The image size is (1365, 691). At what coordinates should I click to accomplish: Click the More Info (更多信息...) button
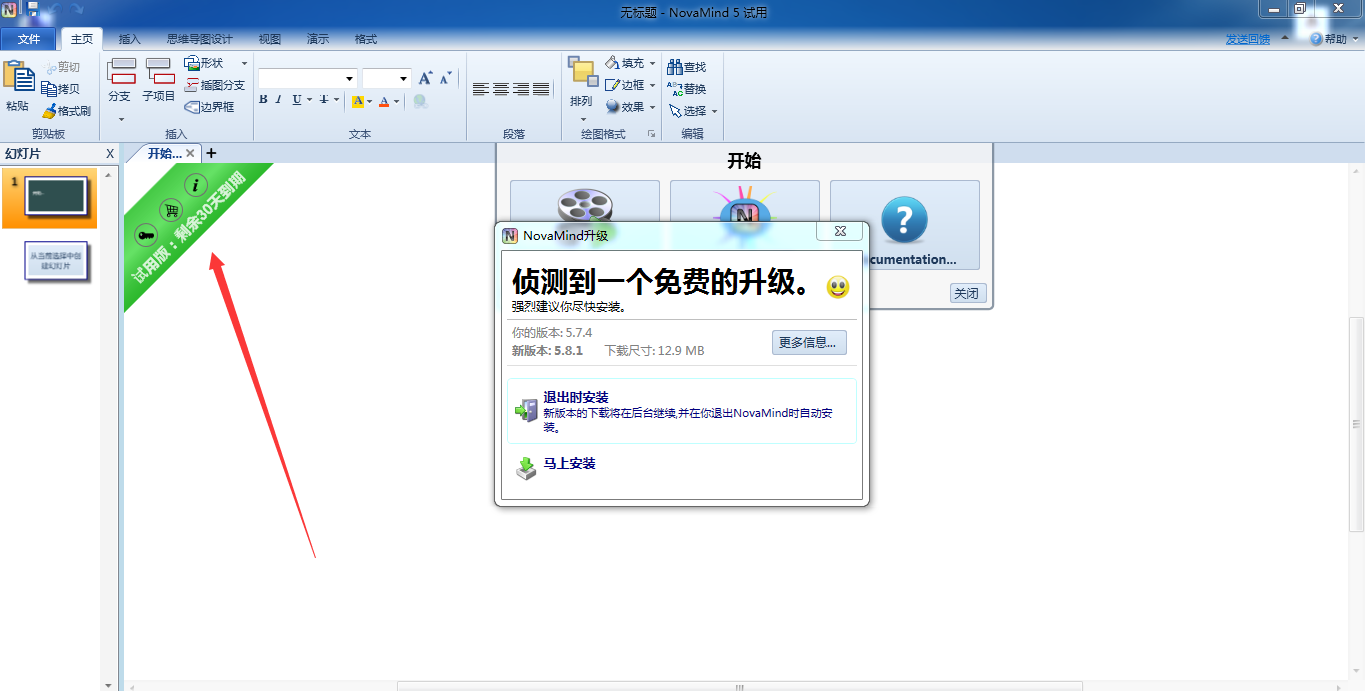[810, 342]
